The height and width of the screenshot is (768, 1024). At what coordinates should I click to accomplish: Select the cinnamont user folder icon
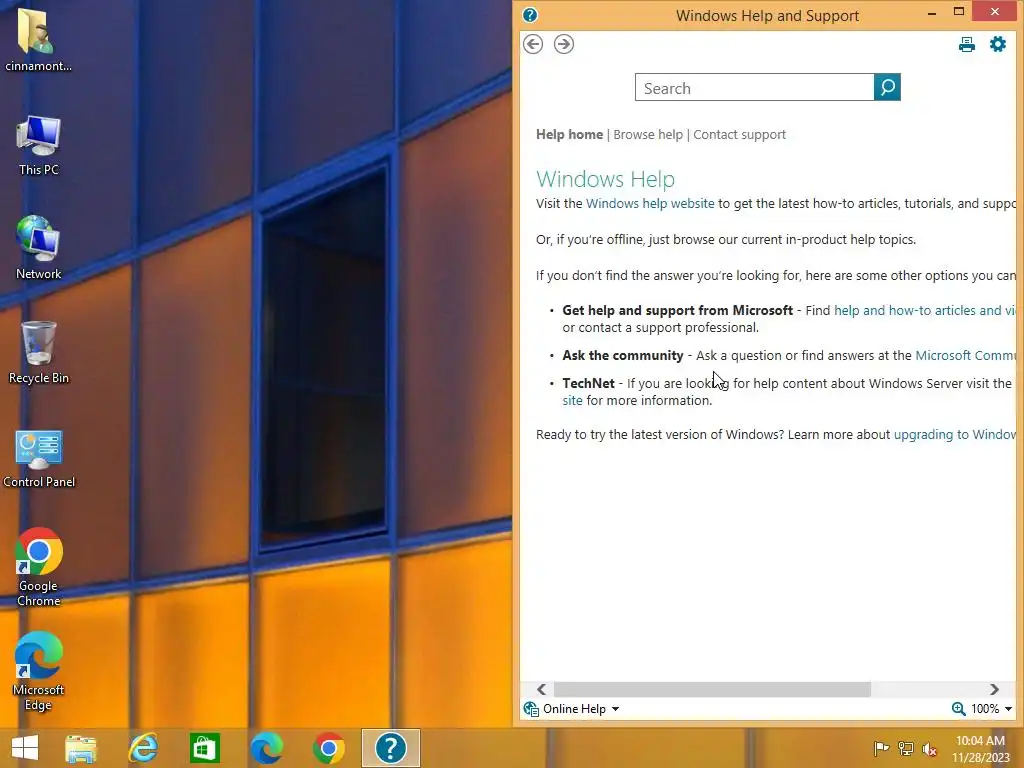point(38,39)
